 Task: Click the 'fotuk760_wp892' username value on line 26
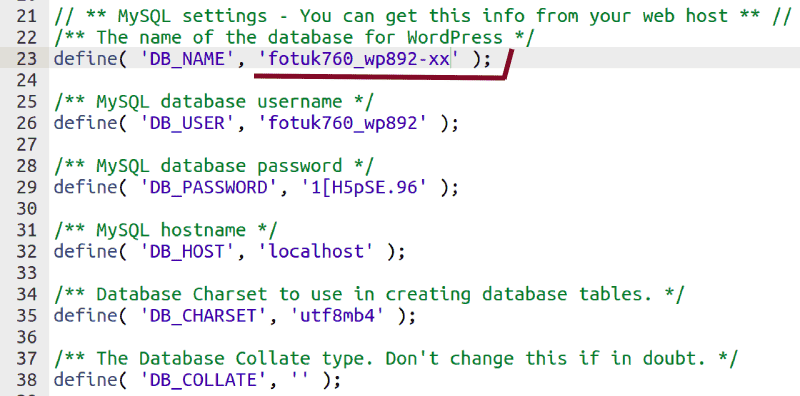click(343, 123)
